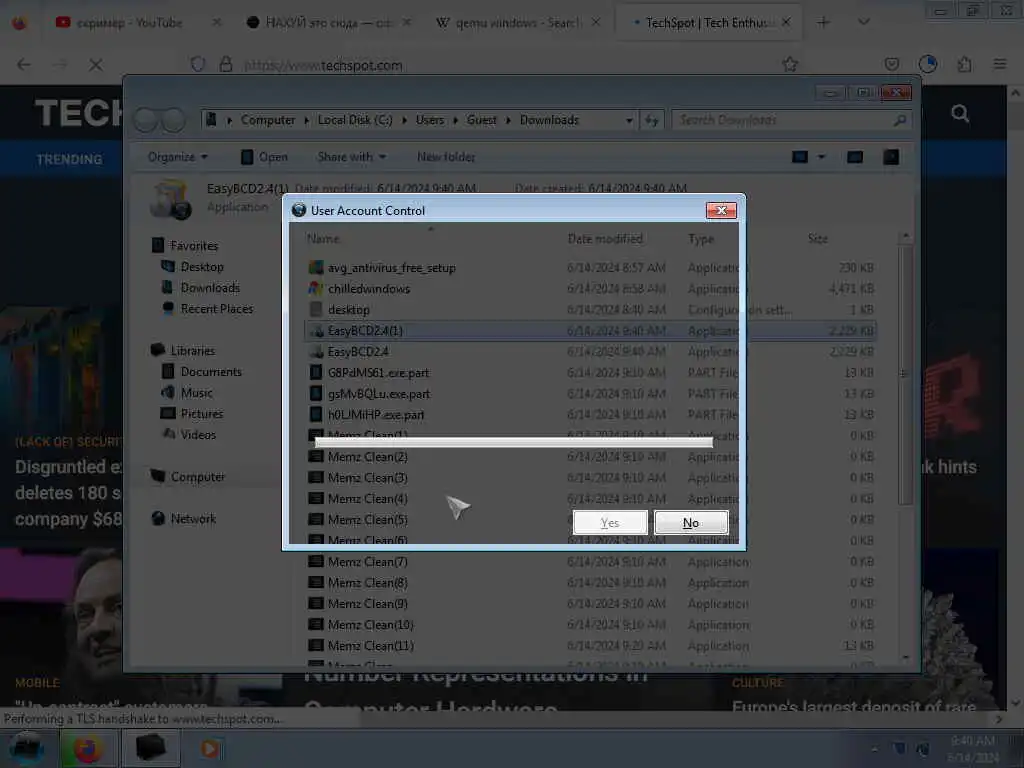Select Network in navigation pane
This screenshot has width=1024, height=768.
click(193, 519)
